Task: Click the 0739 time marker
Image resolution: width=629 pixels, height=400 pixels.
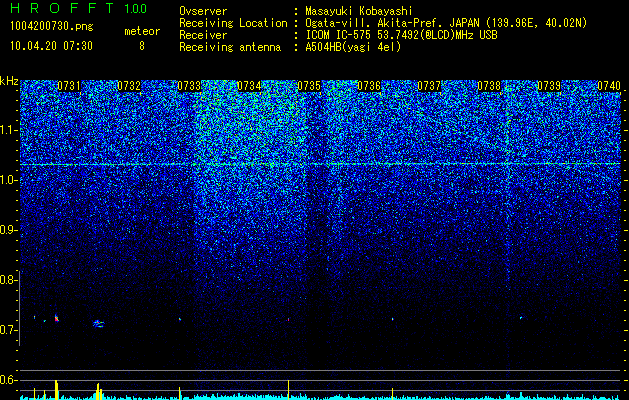Action: (549, 86)
